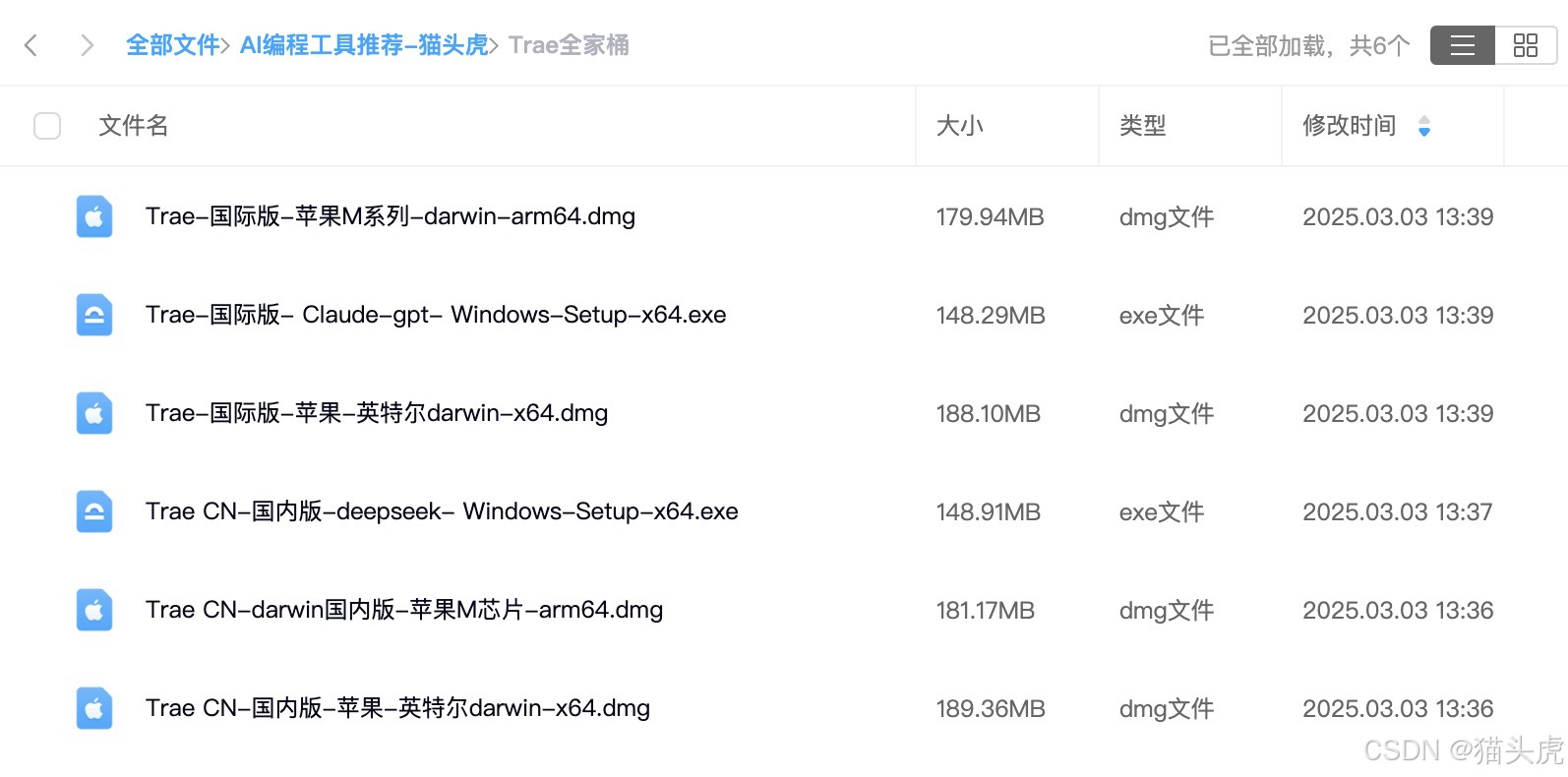Toggle the select-all checkbox beside 文件名
The image size is (1568, 777).
(x=47, y=126)
